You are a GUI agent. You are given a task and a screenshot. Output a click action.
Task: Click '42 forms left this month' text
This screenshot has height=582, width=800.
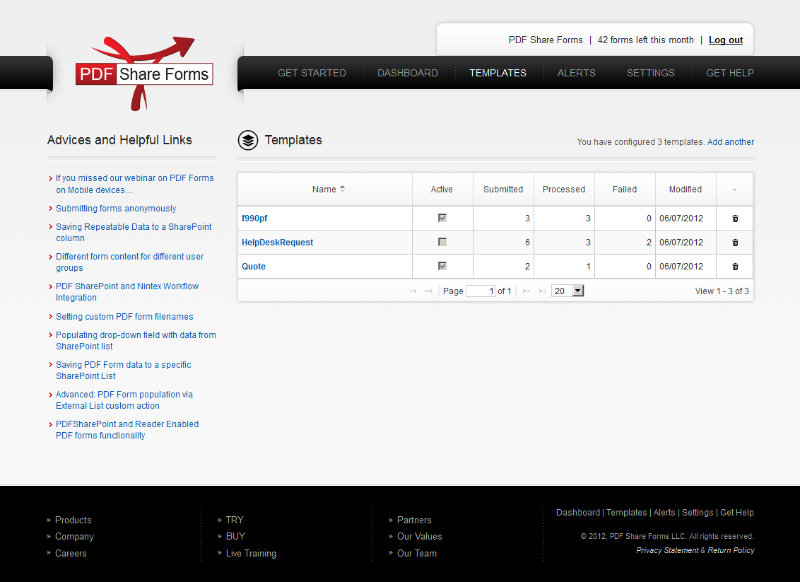(645, 40)
